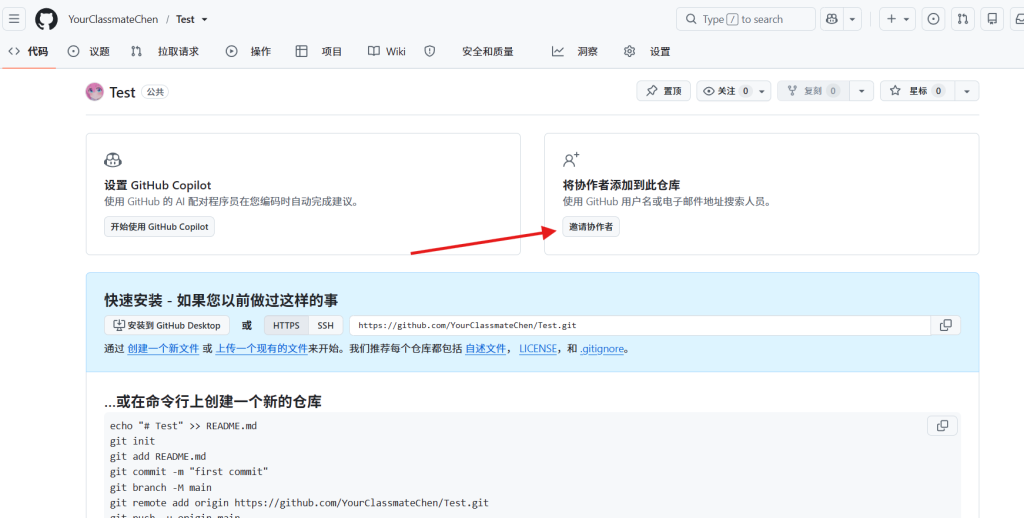Go to GitHub home via Octocat logo
The image size is (1024, 518).
[x=46, y=19]
